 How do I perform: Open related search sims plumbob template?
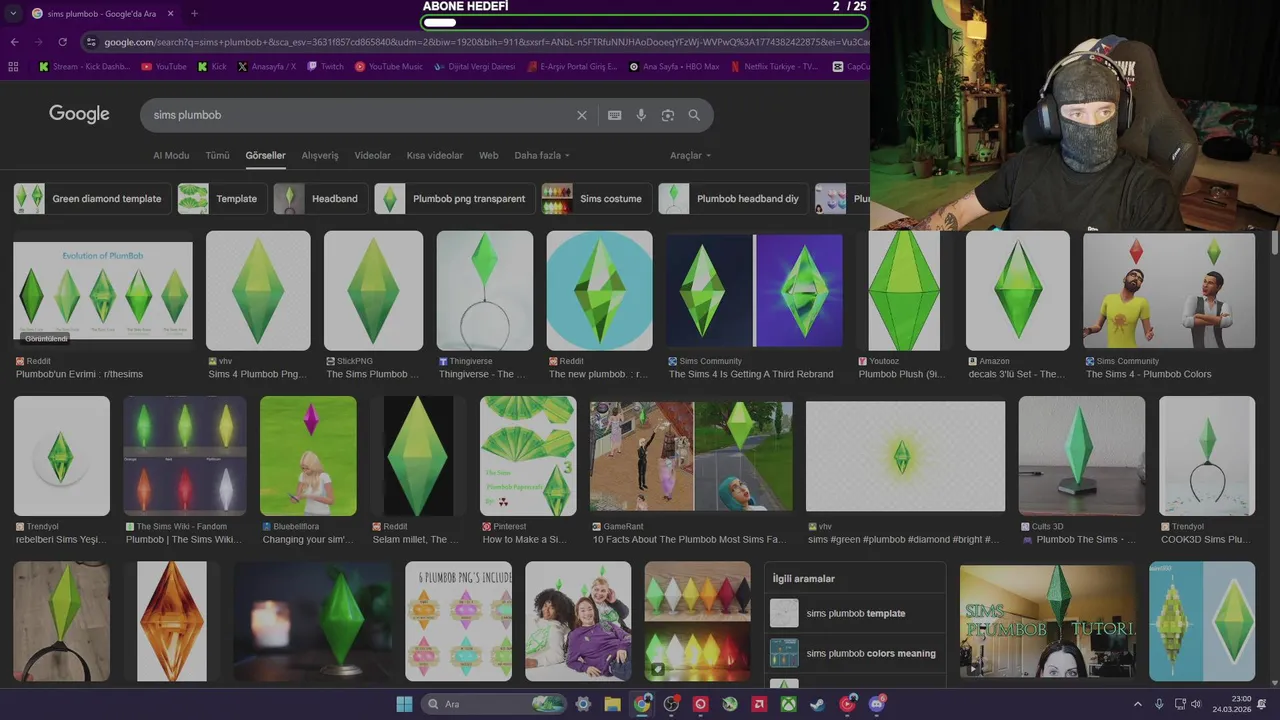[856, 613]
